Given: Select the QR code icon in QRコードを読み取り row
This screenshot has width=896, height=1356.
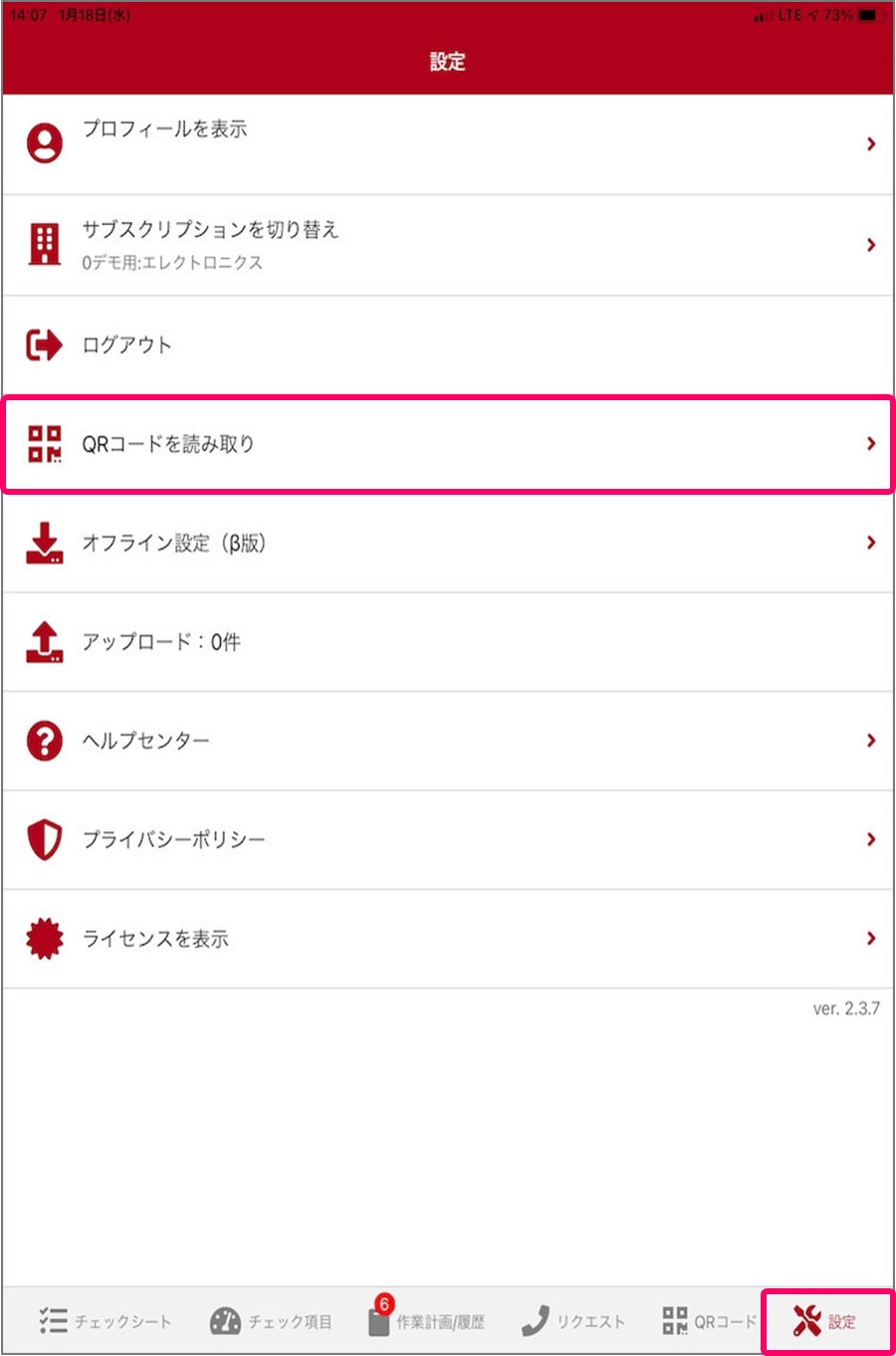Looking at the screenshot, I should [44, 444].
